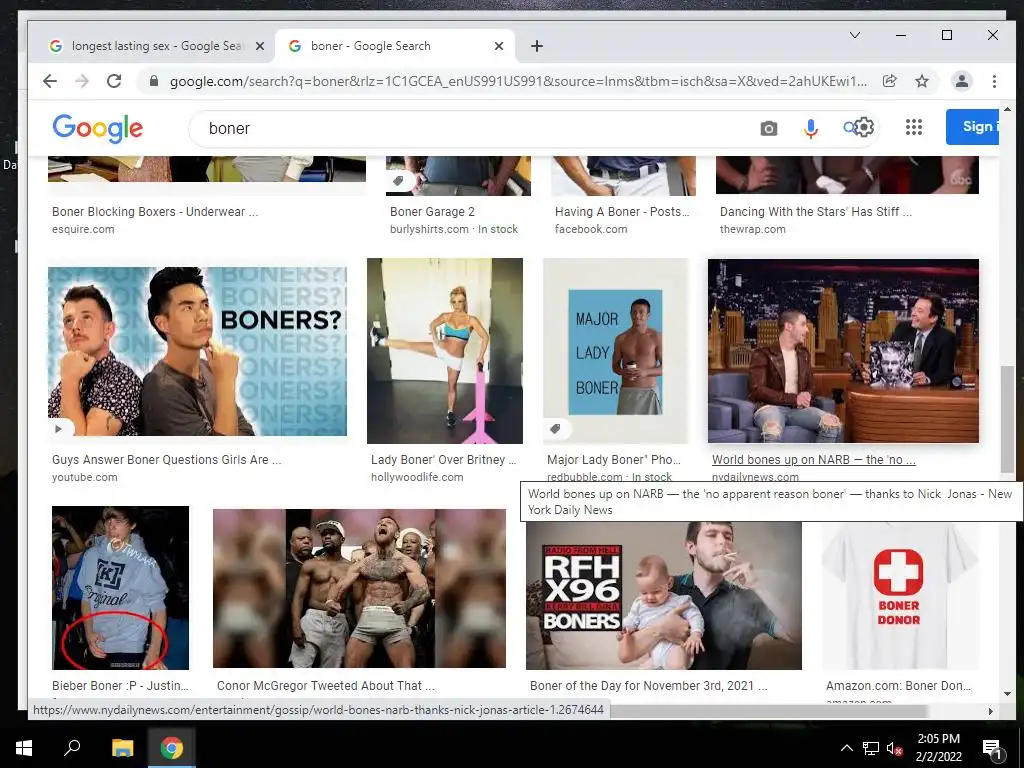The image size is (1024, 768).
Task: Open the notification center icon
Action: tap(991, 748)
